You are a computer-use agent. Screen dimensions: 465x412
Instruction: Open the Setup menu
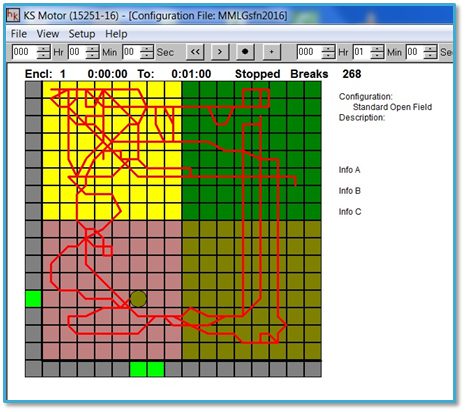coord(82,34)
